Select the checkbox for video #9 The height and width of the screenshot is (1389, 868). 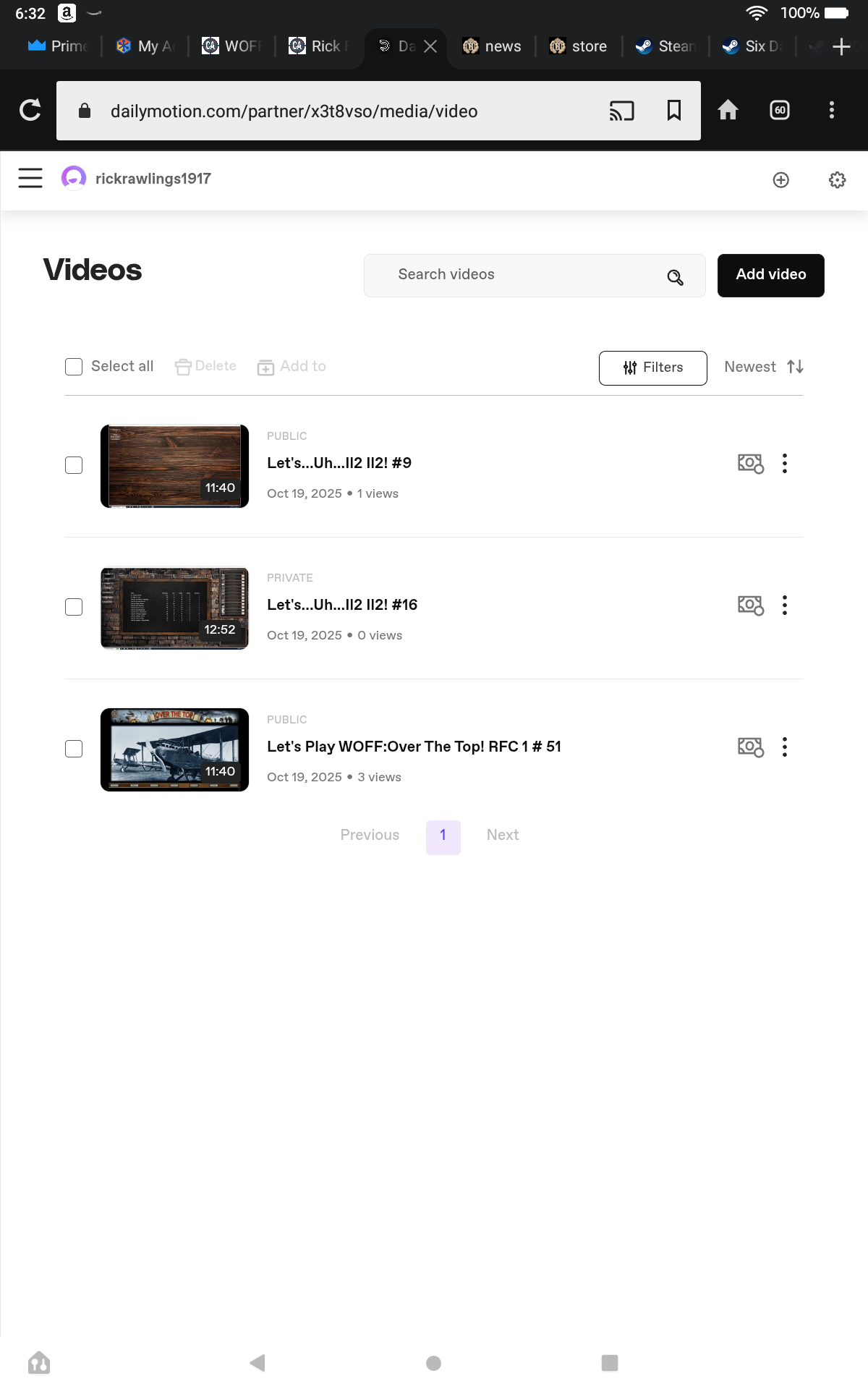pyautogui.click(x=74, y=465)
